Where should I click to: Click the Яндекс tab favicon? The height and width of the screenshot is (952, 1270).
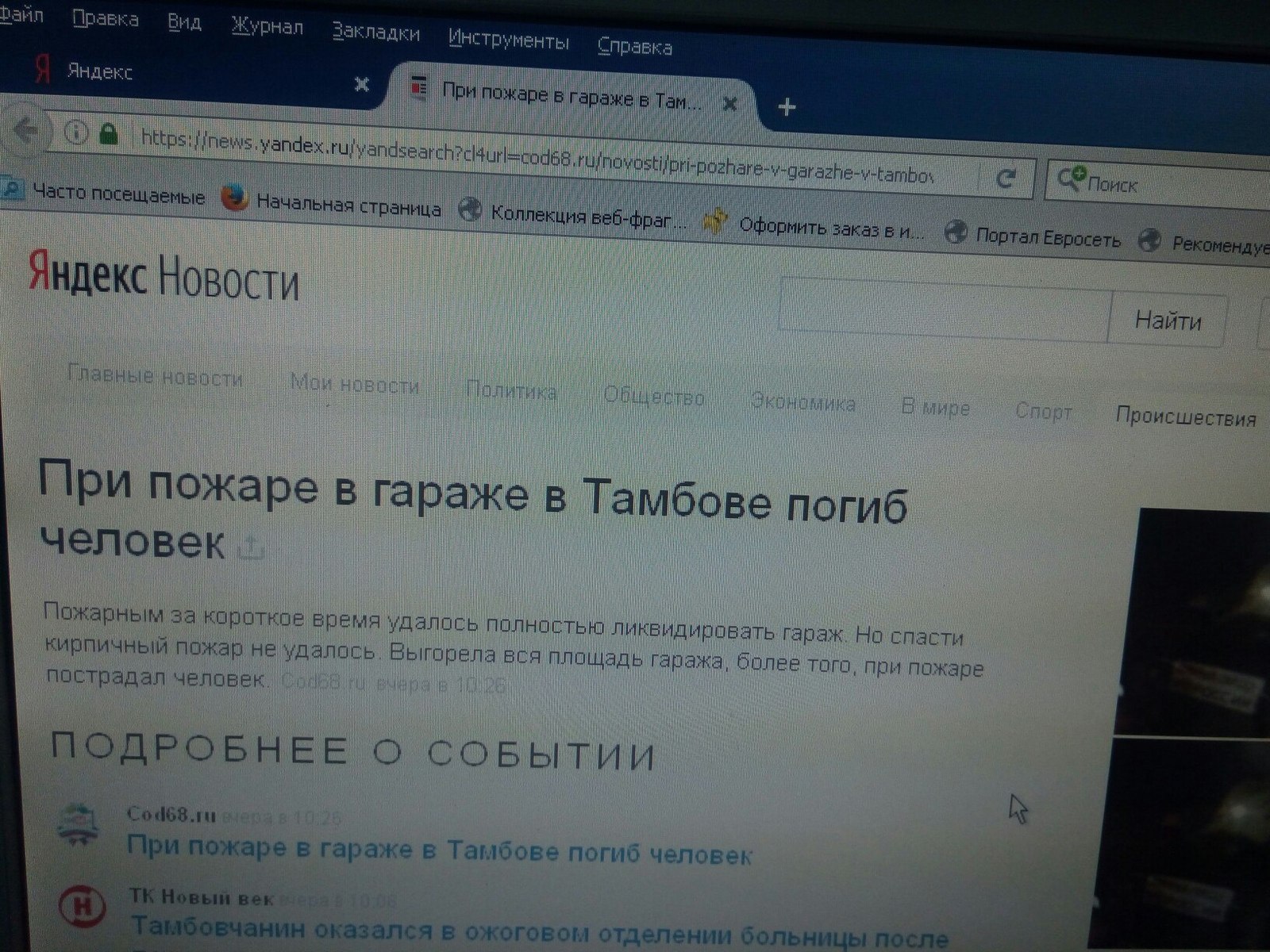[x=43, y=70]
